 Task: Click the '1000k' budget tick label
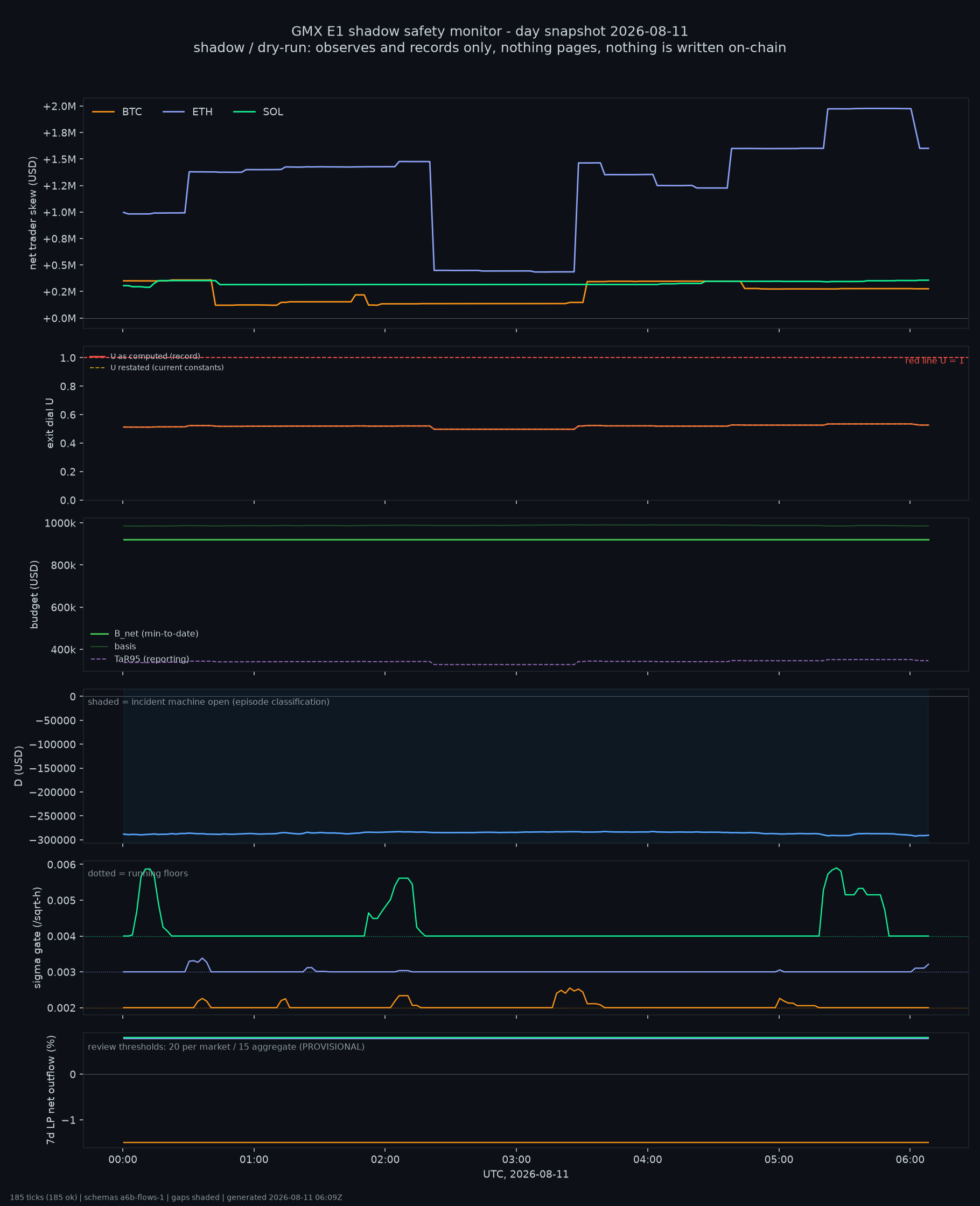click(x=60, y=524)
